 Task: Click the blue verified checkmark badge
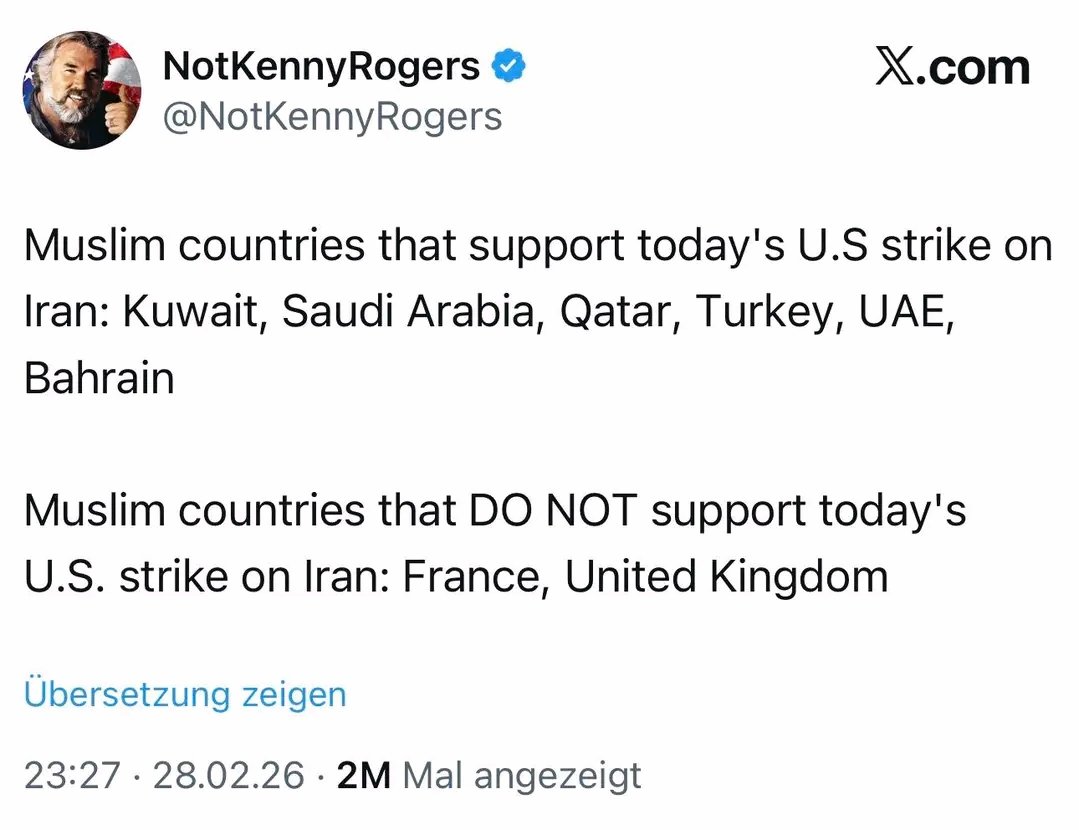[511, 67]
